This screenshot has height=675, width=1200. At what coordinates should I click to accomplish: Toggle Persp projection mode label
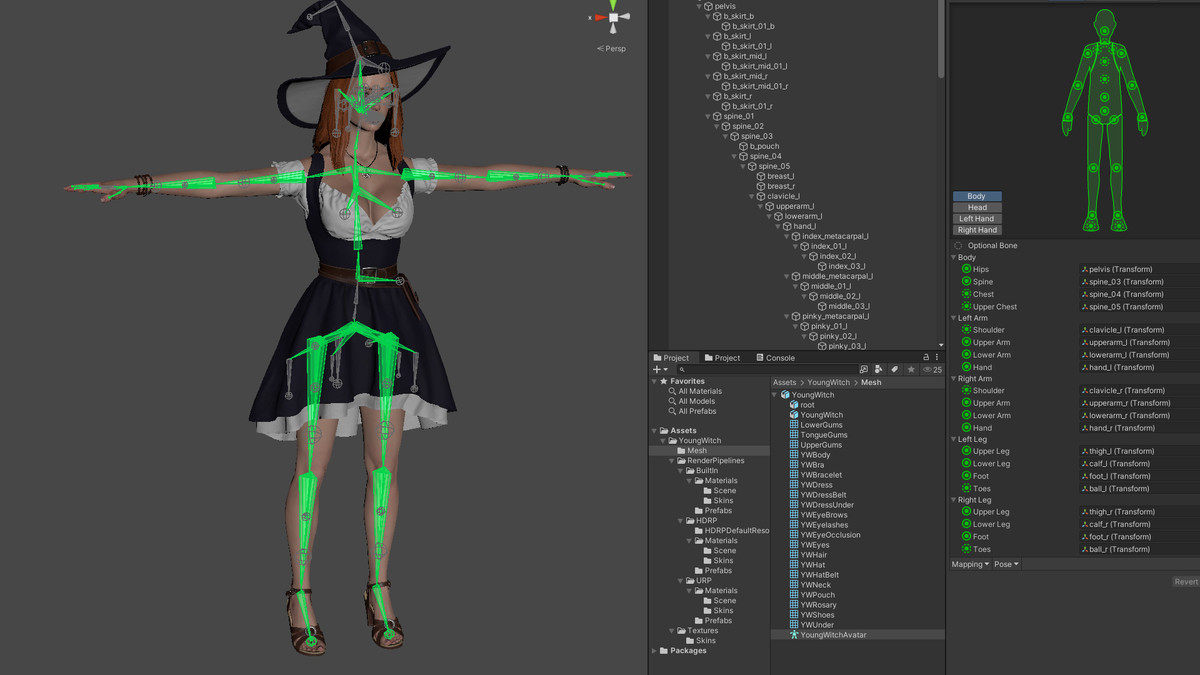pos(615,48)
